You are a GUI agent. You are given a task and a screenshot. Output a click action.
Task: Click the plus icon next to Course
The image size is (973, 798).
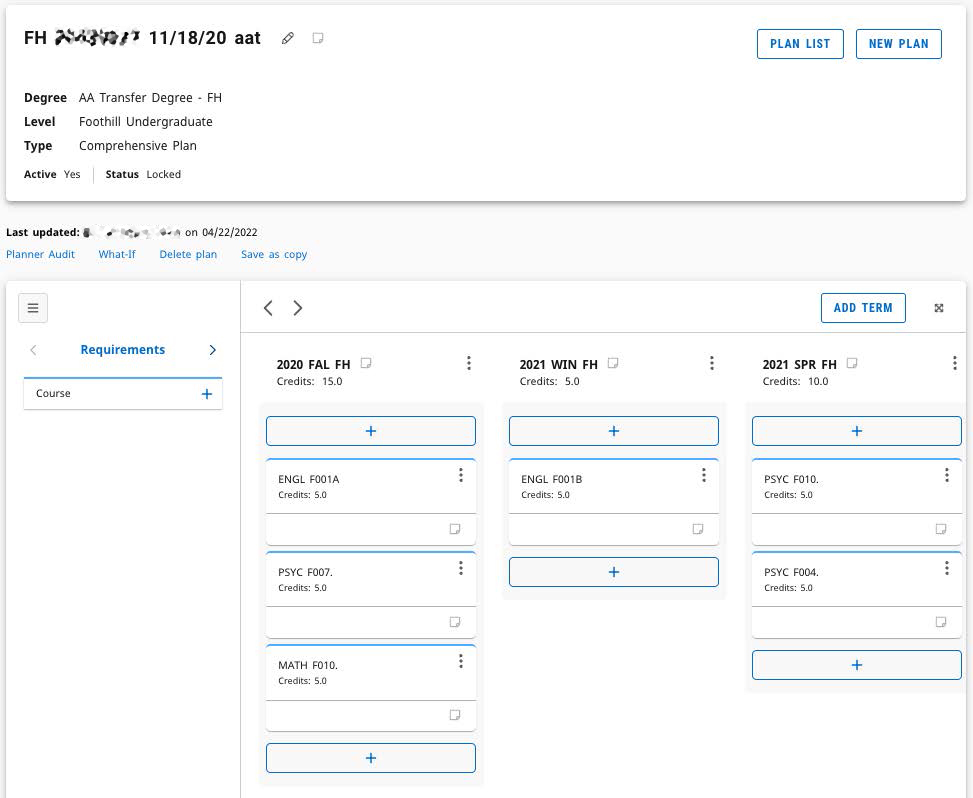207,394
